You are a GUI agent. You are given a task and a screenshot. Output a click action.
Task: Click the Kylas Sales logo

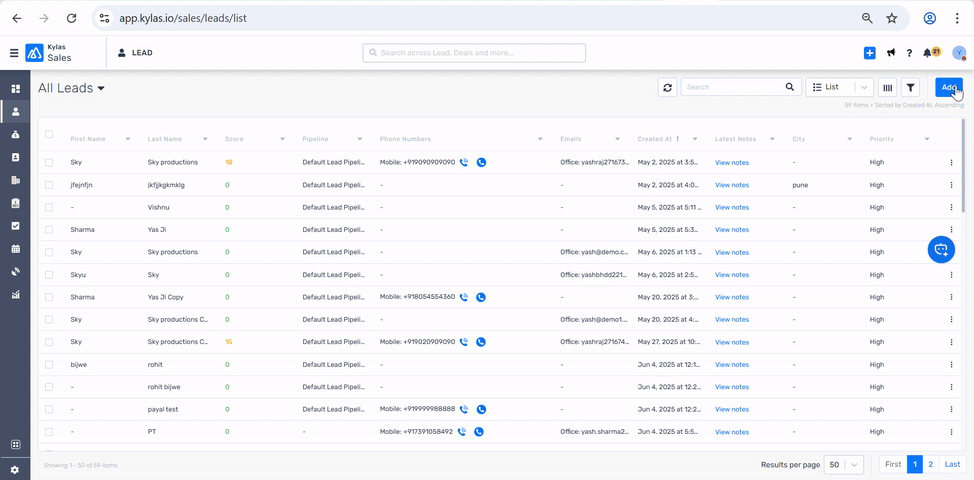tap(48, 53)
